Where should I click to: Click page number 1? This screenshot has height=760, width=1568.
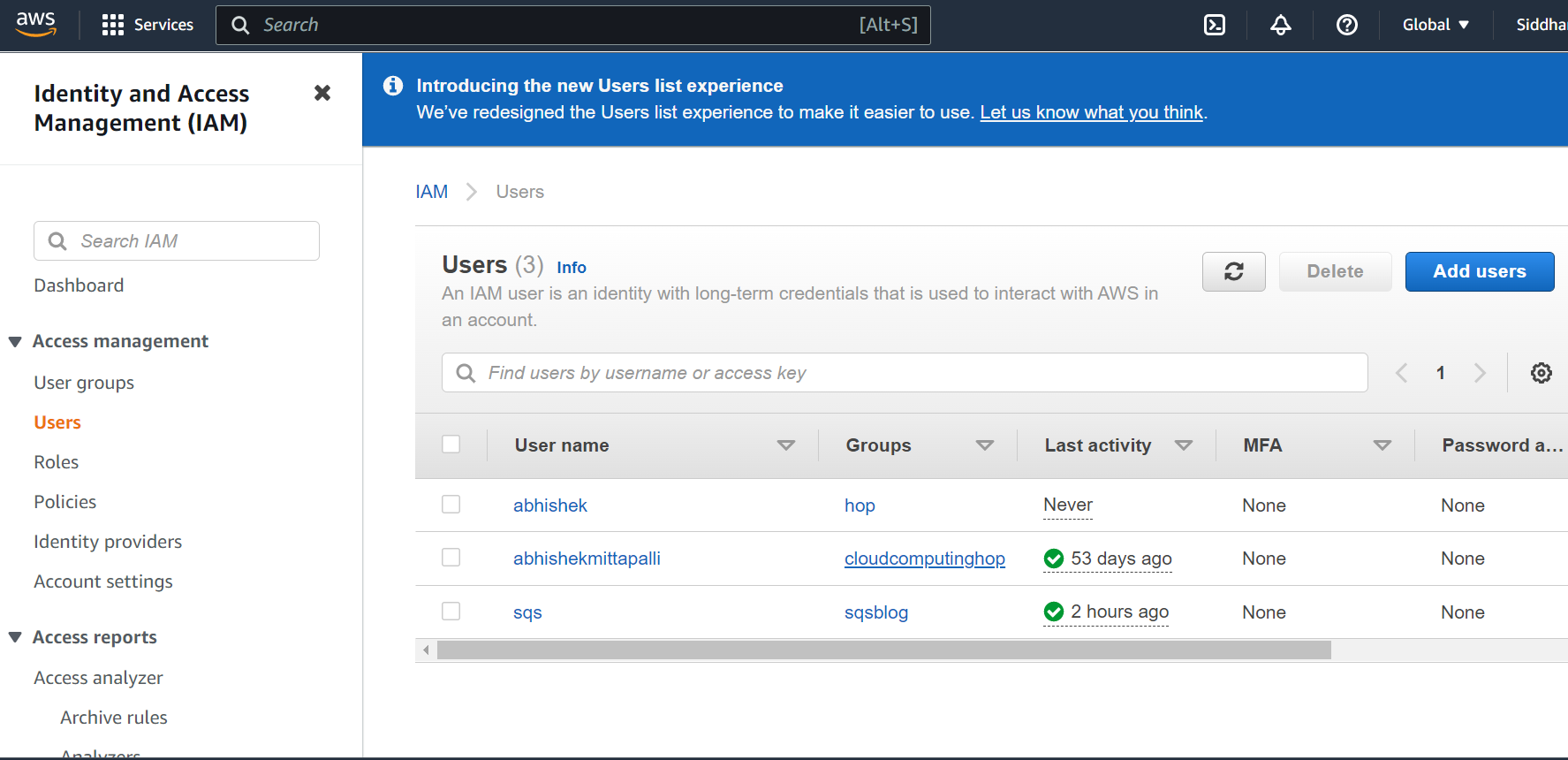tap(1441, 373)
